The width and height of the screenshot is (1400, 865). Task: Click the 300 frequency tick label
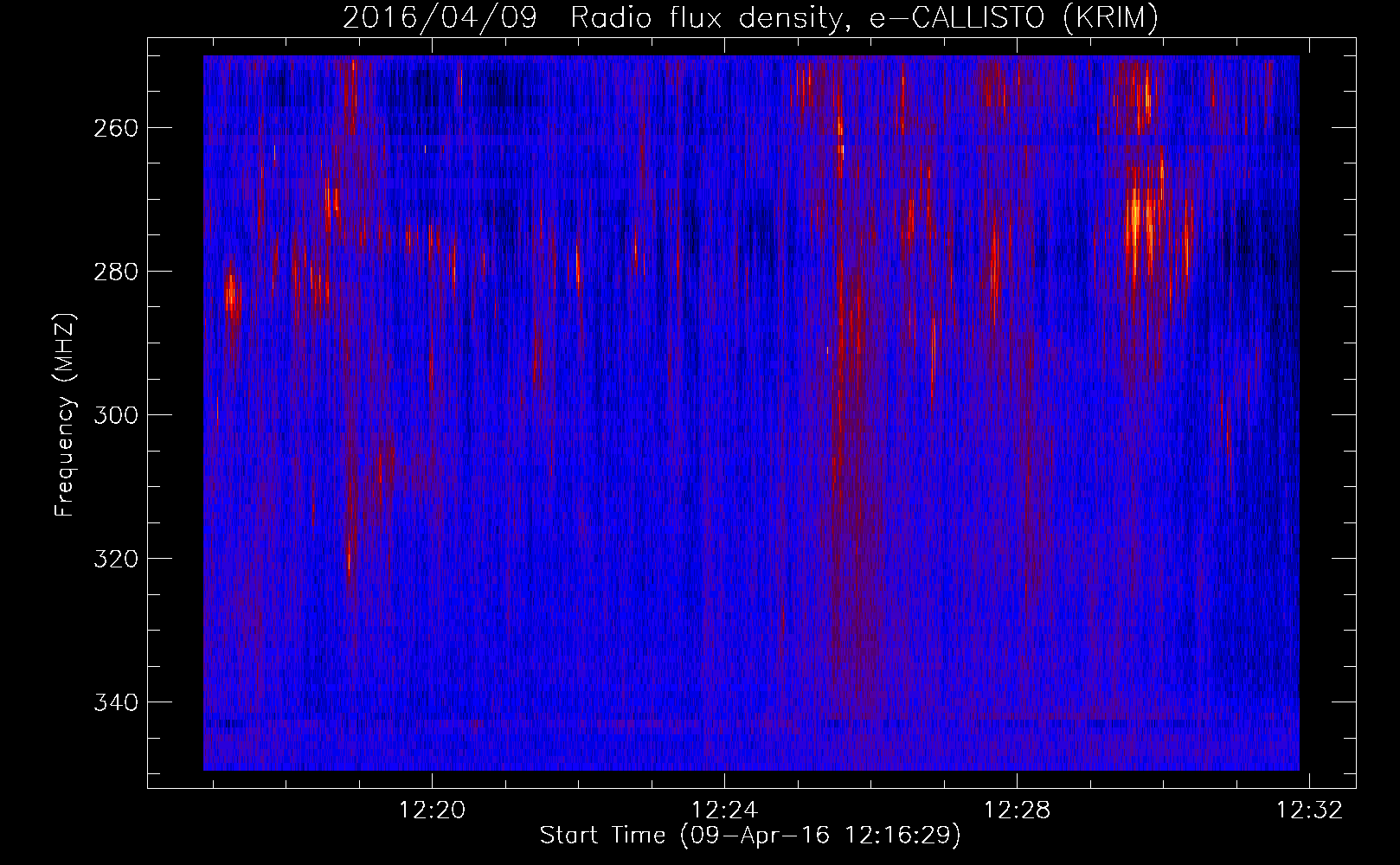115,415
